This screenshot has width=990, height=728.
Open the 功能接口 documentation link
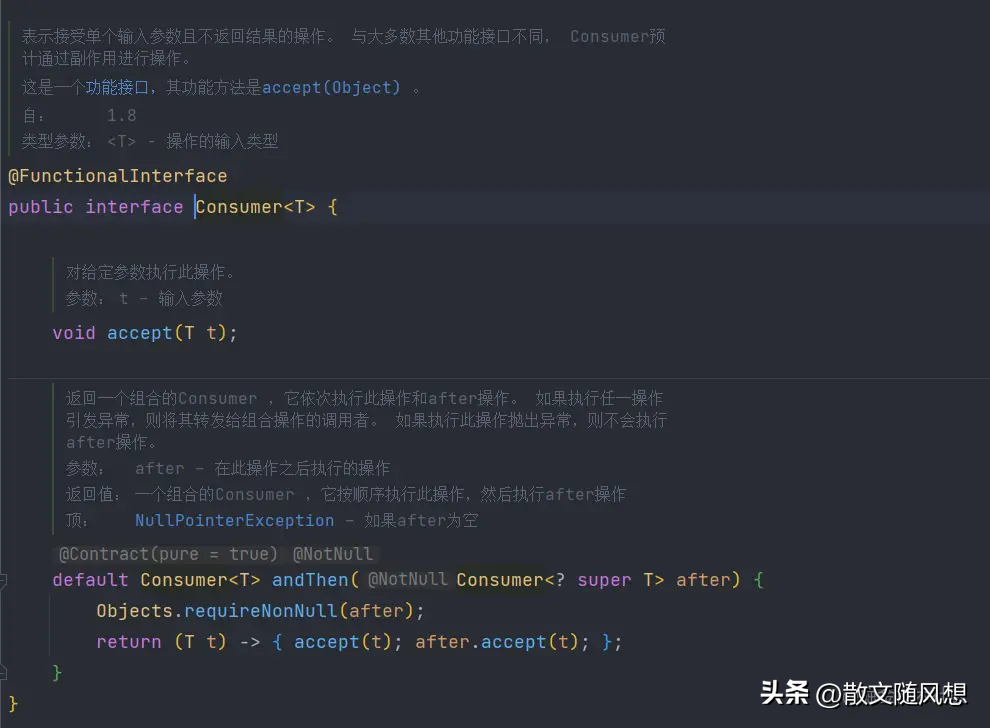[x=116, y=88]
